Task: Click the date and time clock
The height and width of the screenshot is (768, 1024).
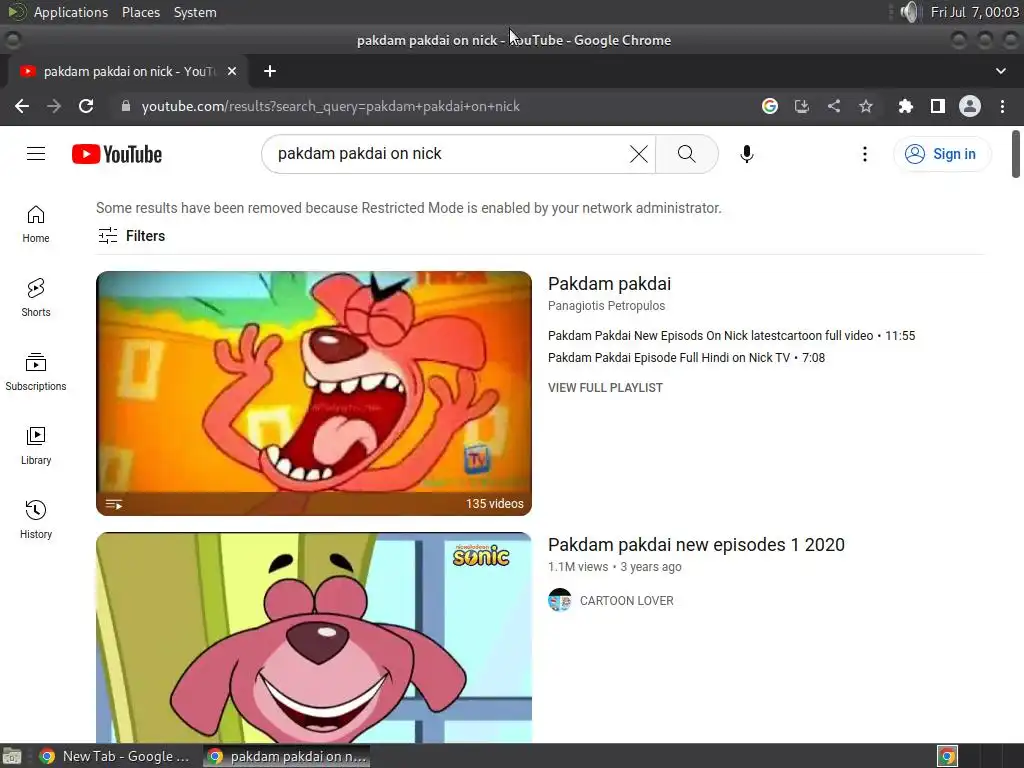Action: tap(974, 12)
